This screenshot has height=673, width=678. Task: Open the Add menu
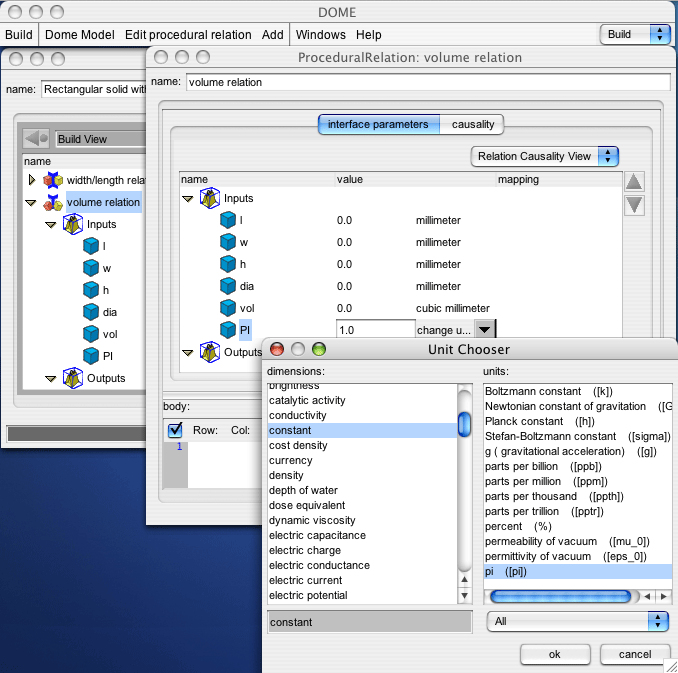pos(272,35)
